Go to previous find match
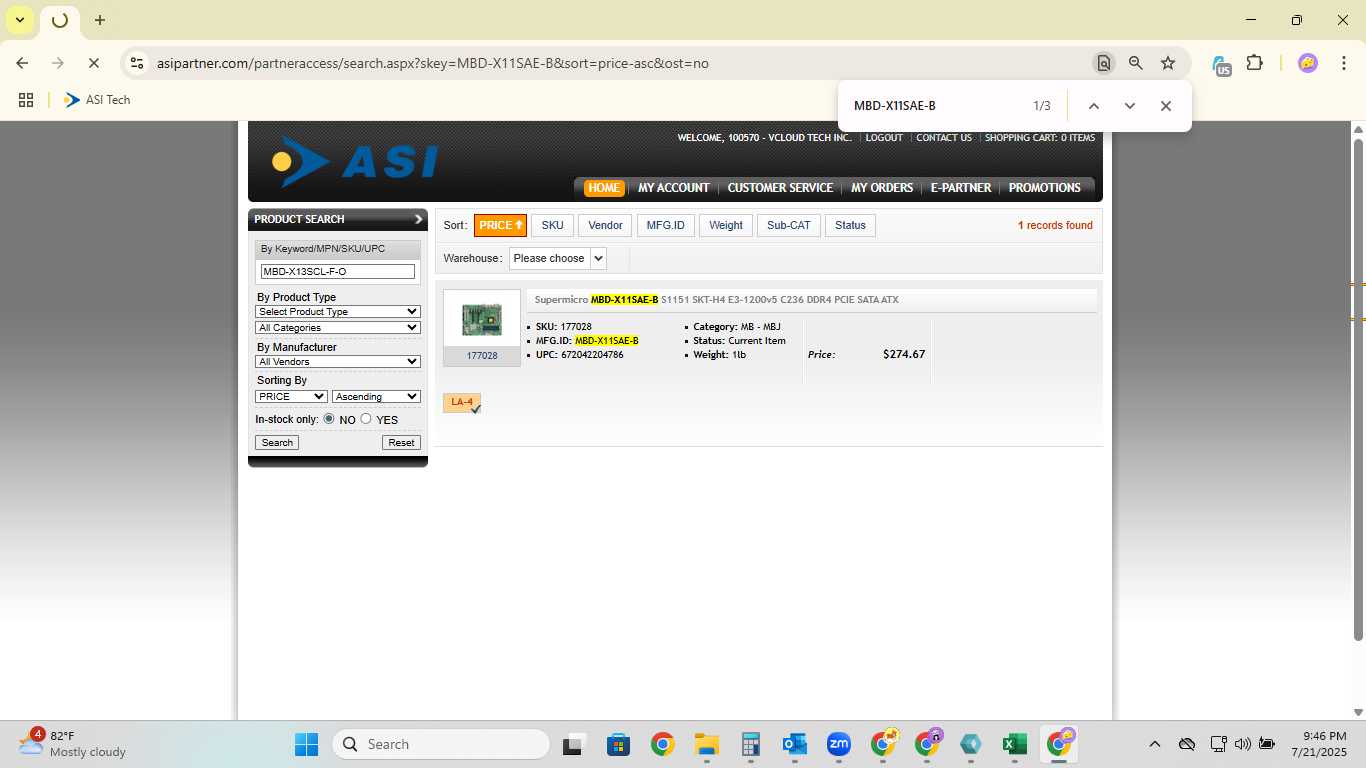This screenshot has width=1366, height=768. point(1093,106)
